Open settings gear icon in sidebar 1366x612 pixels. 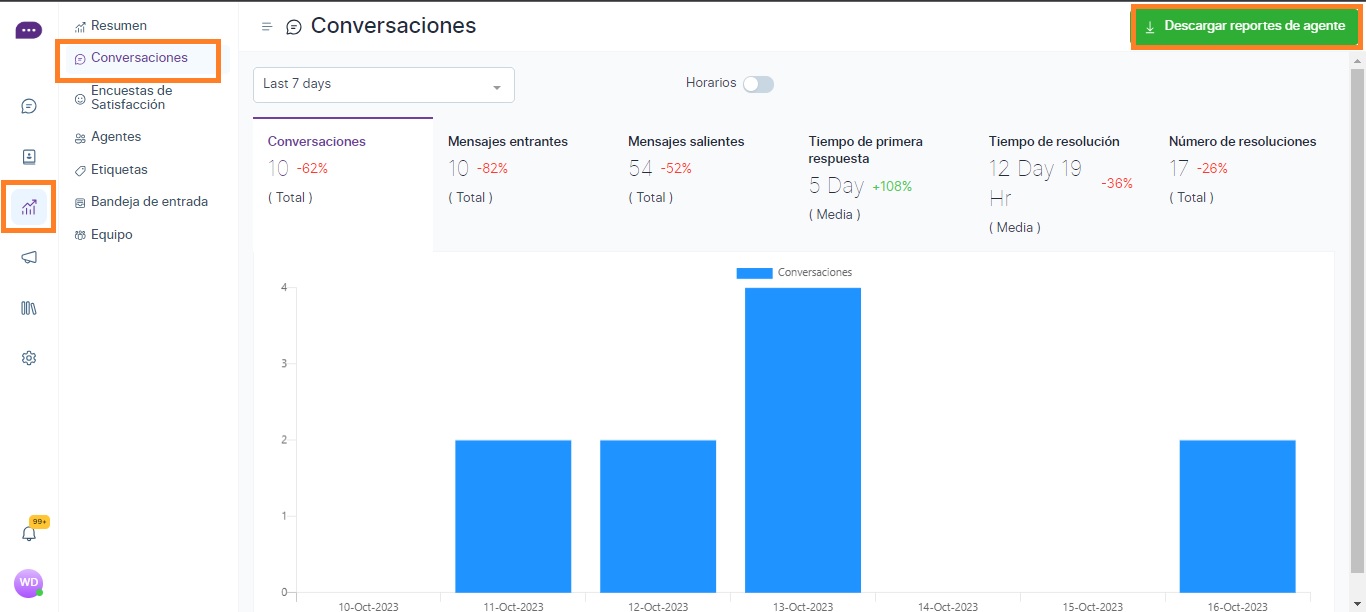(x=29, y=358)
